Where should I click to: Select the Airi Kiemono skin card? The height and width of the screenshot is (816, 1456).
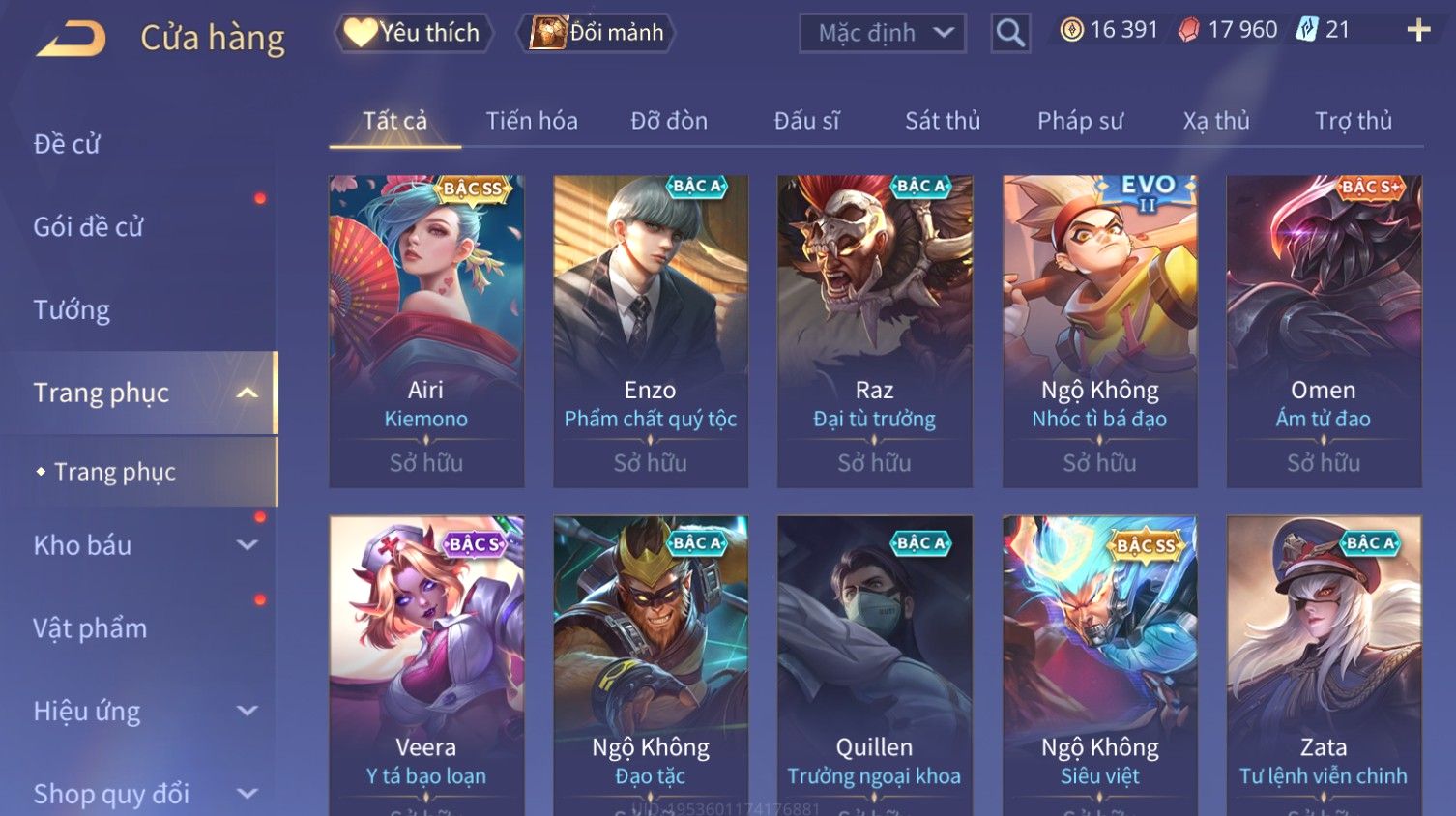pyautogui.click(x=426, y=331)
